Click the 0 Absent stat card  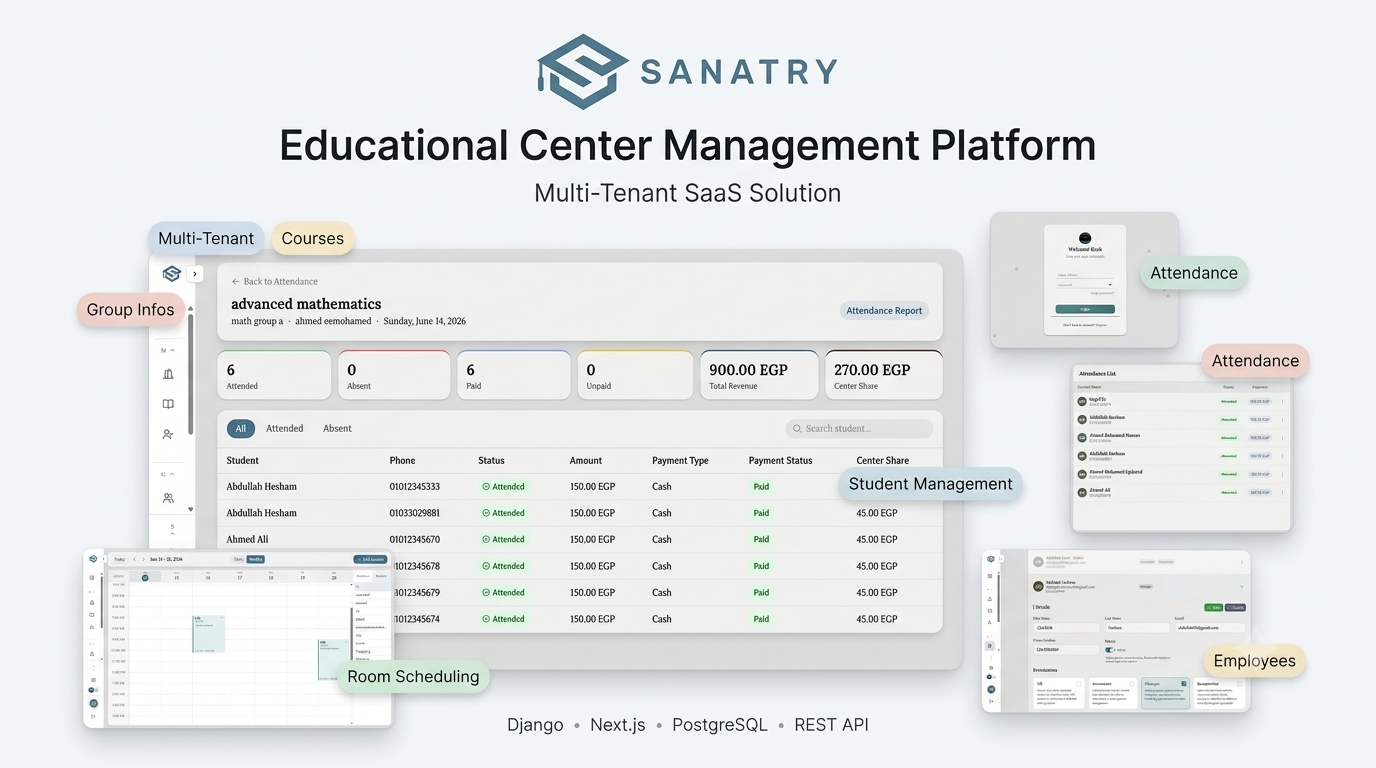click(394, 375)
